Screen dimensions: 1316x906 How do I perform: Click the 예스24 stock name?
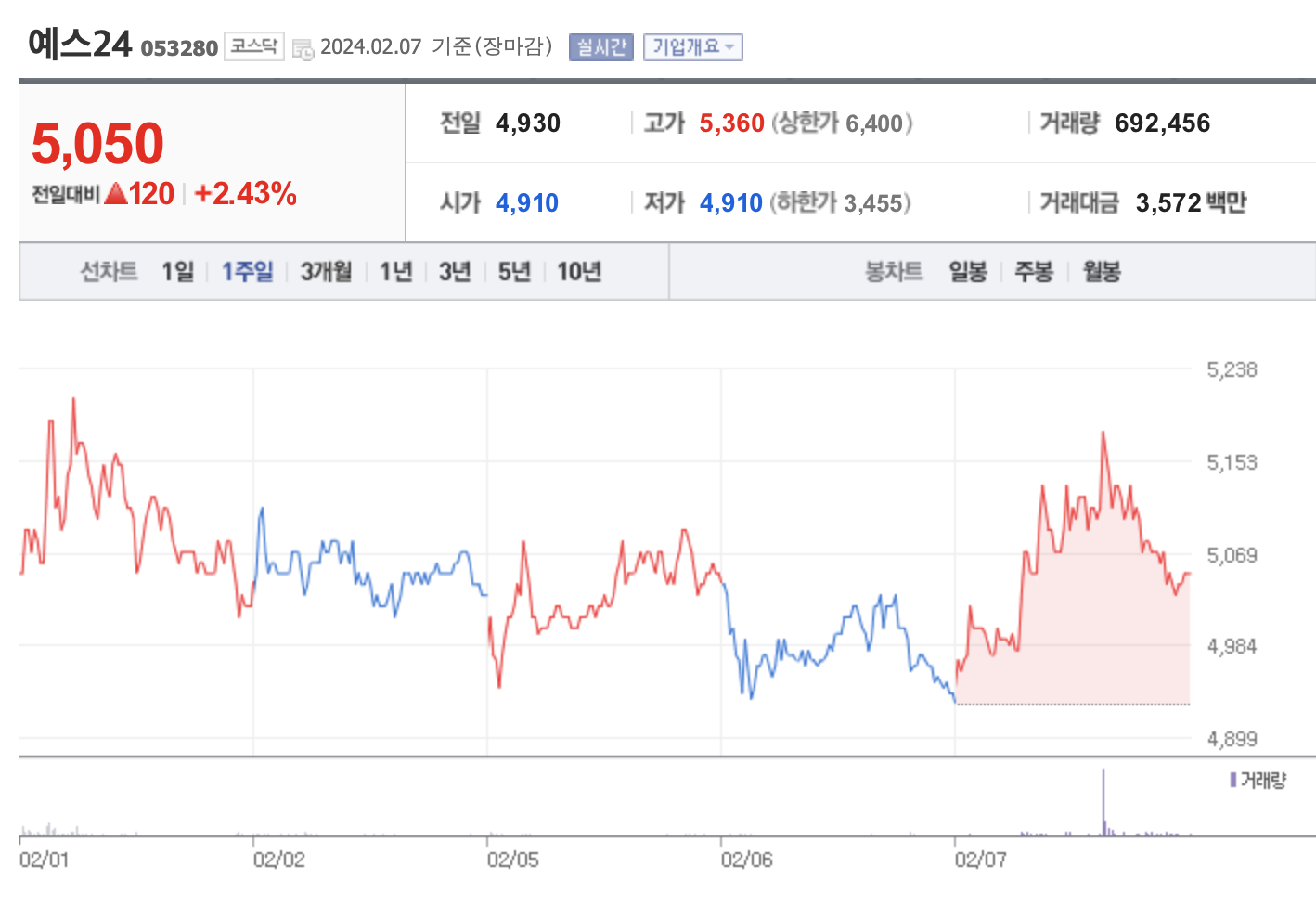pos(80,44)
